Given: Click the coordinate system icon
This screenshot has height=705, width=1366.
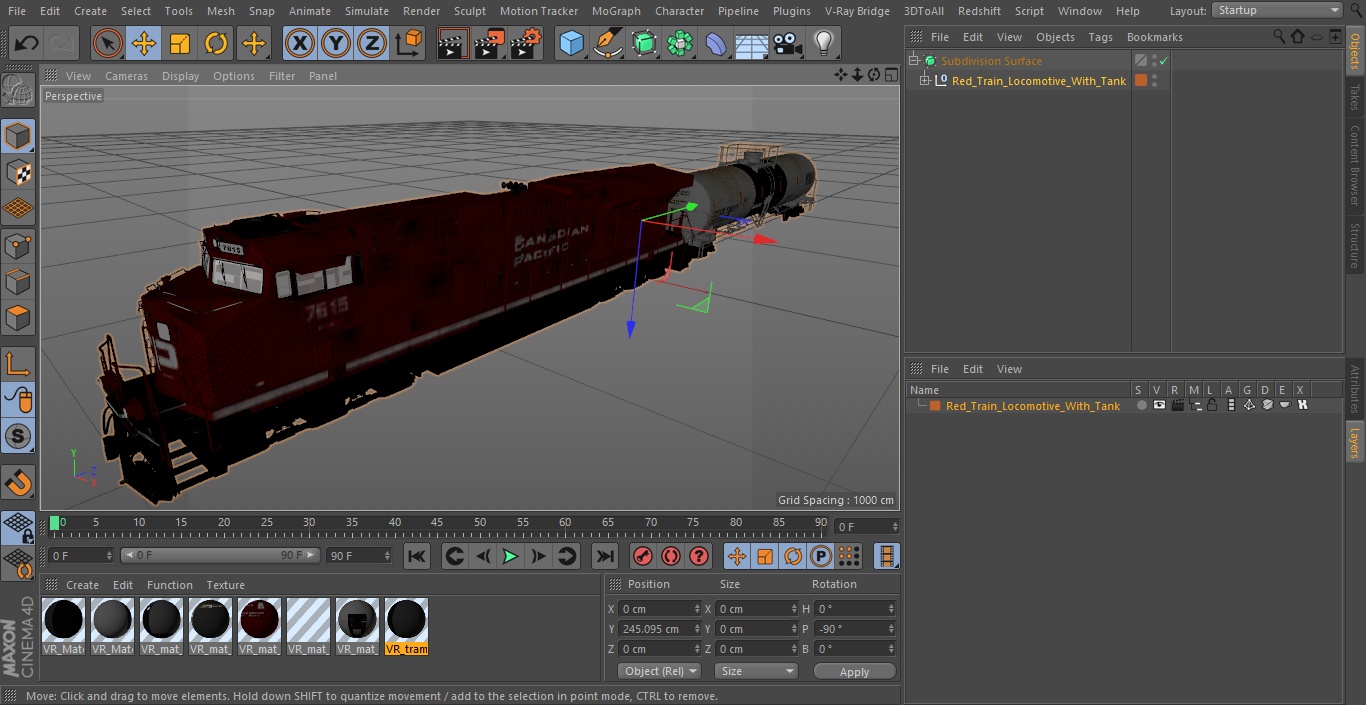Looking at the screenshot, I should pos(409,43).
